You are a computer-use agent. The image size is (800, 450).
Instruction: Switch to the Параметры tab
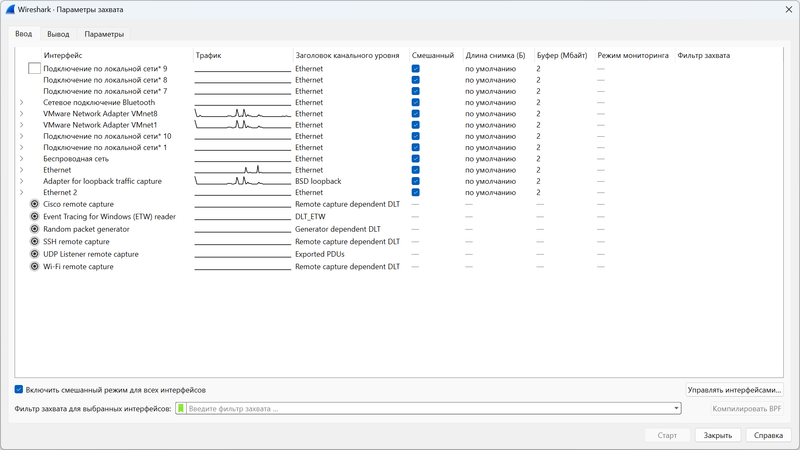pos(104,34)
